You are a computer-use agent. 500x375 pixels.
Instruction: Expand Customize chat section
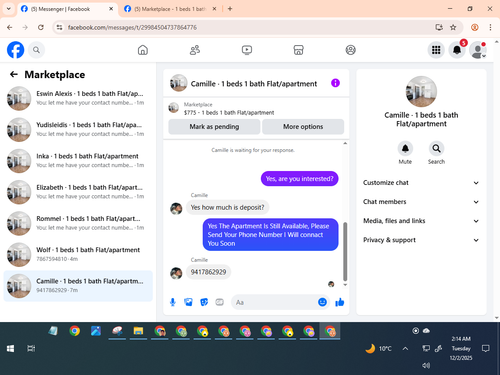point(421,183)
